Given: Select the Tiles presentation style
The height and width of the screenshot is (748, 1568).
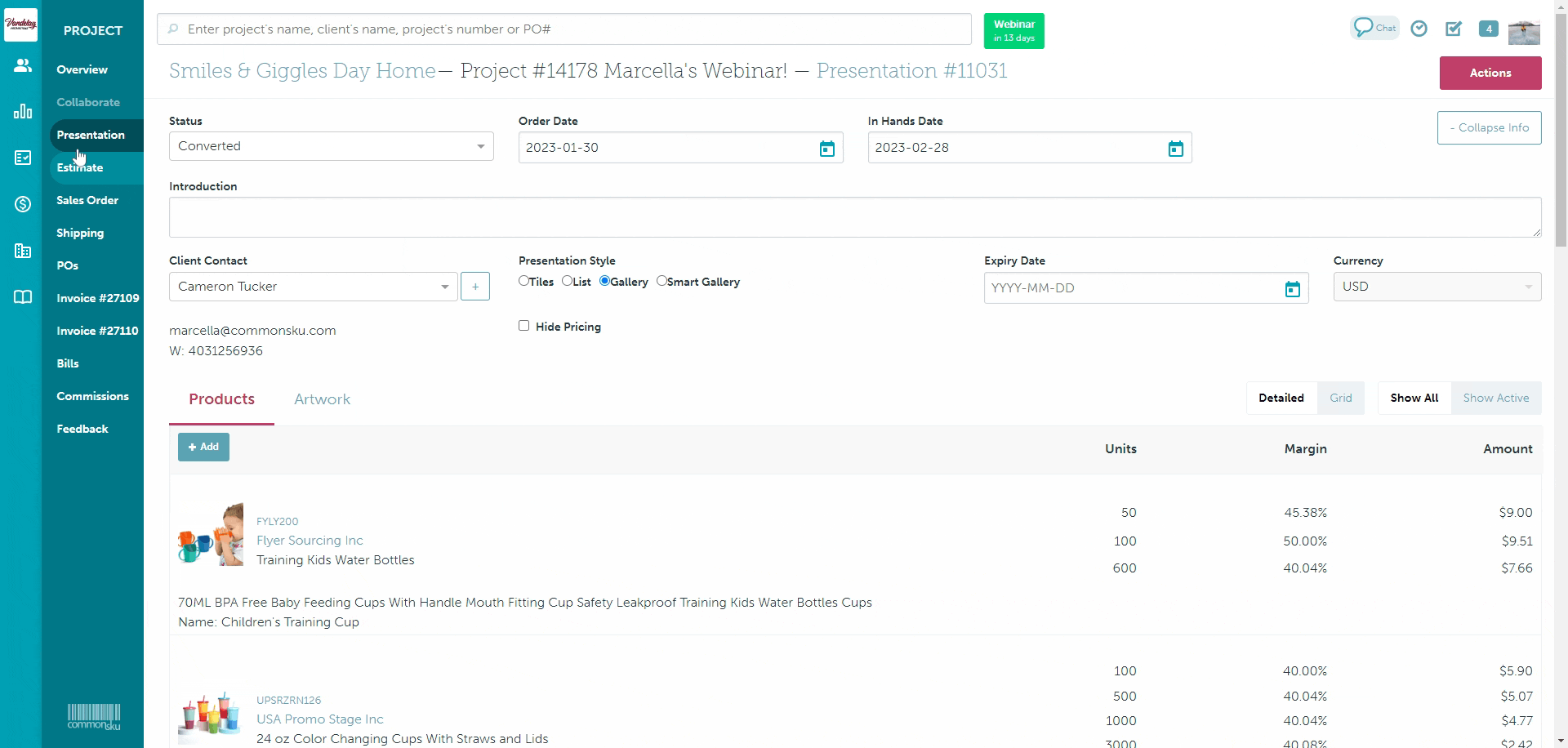Looking at the screenshot, I should (523, 281).
